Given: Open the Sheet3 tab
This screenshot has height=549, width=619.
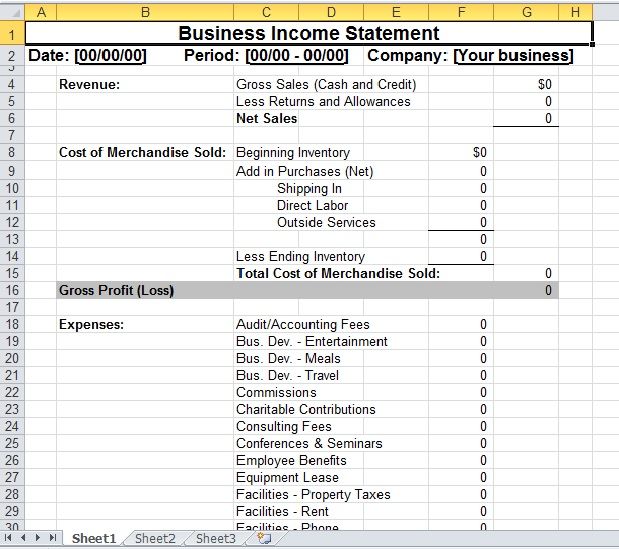Looking at the screenshot, I should 216,538.
